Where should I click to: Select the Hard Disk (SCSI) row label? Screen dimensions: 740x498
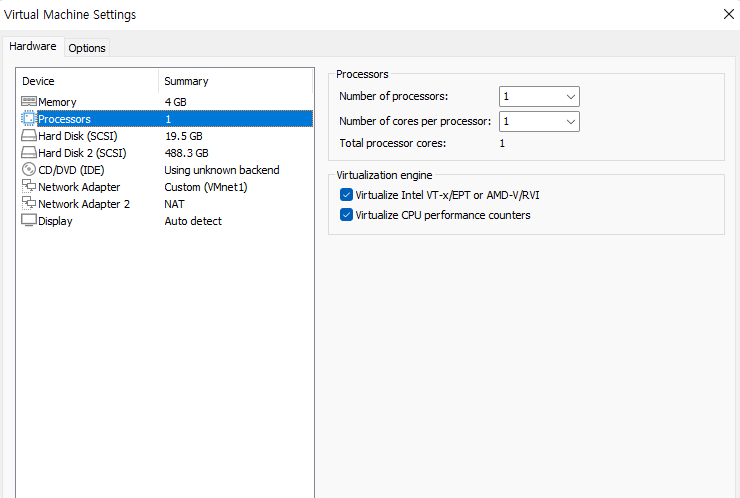coord(77,136)
